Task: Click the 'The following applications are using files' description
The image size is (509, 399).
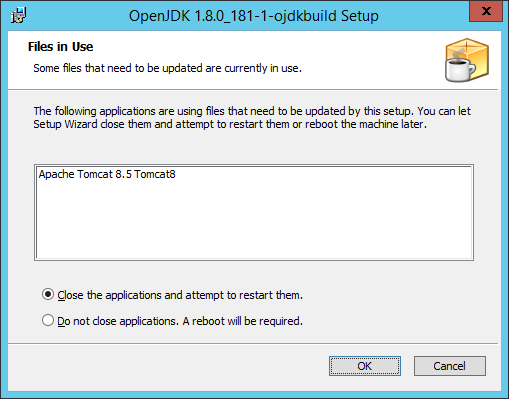Action: coord(252,111)
